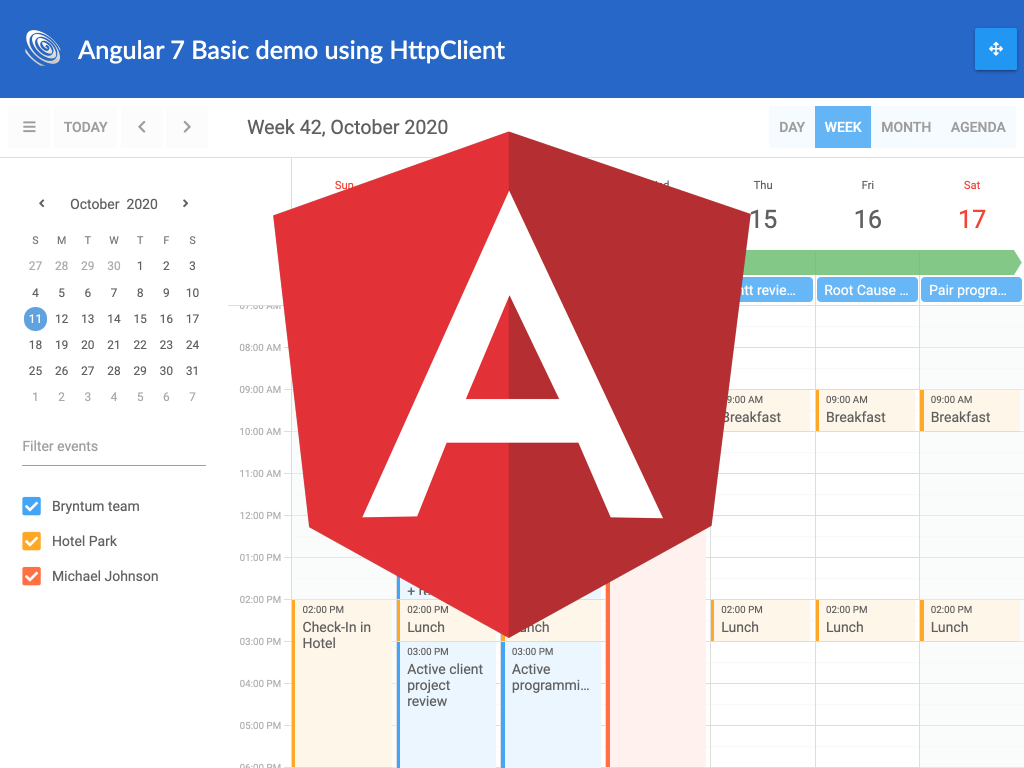
Task: Select October 8 in mini calendar
Action: [x=140, y=293]
